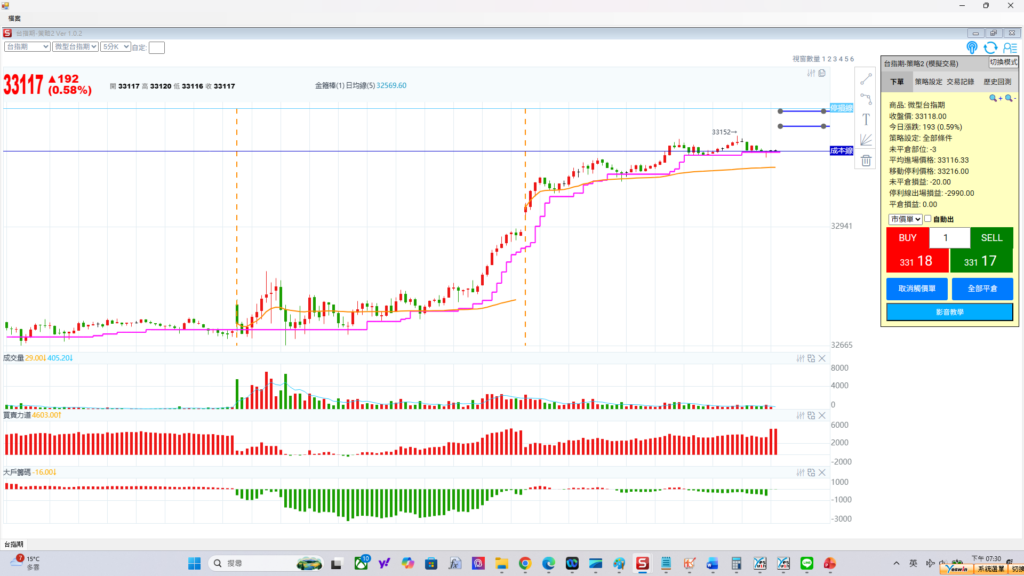Open the 市價單 order type dropdown

904,219
